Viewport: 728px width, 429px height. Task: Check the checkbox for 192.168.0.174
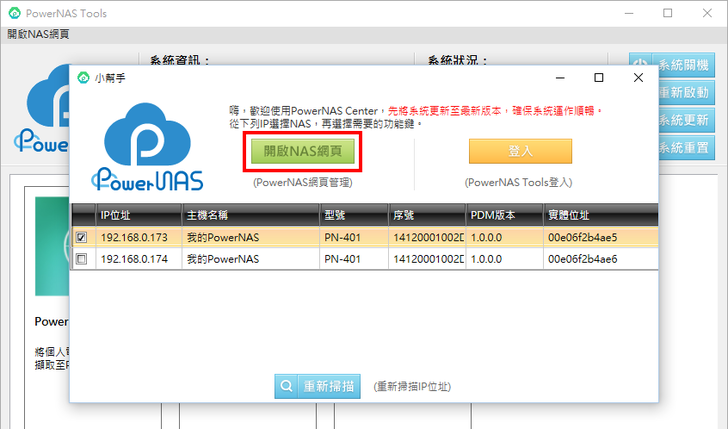pyautogui.click(x=81, y=259)
